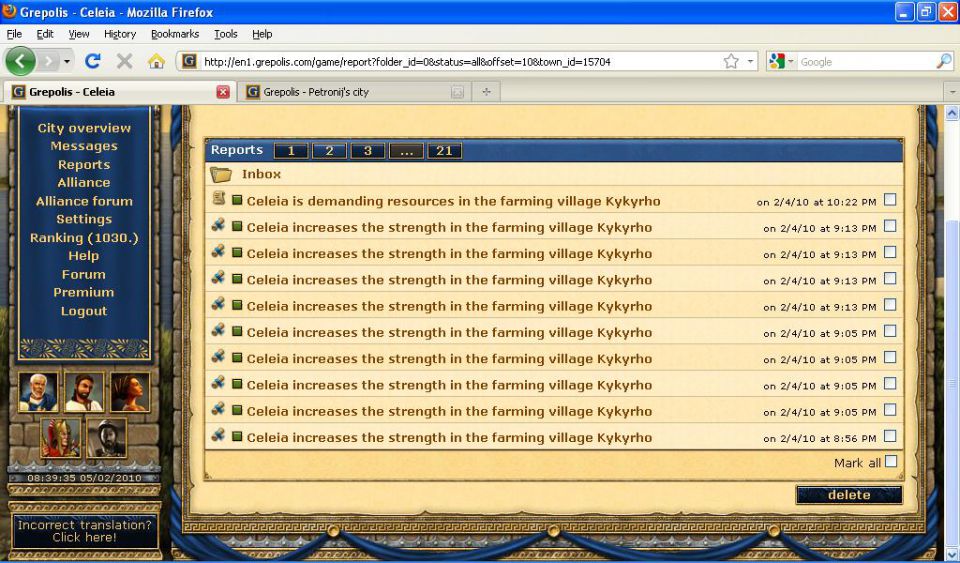The width and height of the screenshot is (960, 563).
Task: Open the demanding resources report for Kykyrho
Action: pos(454,201)
